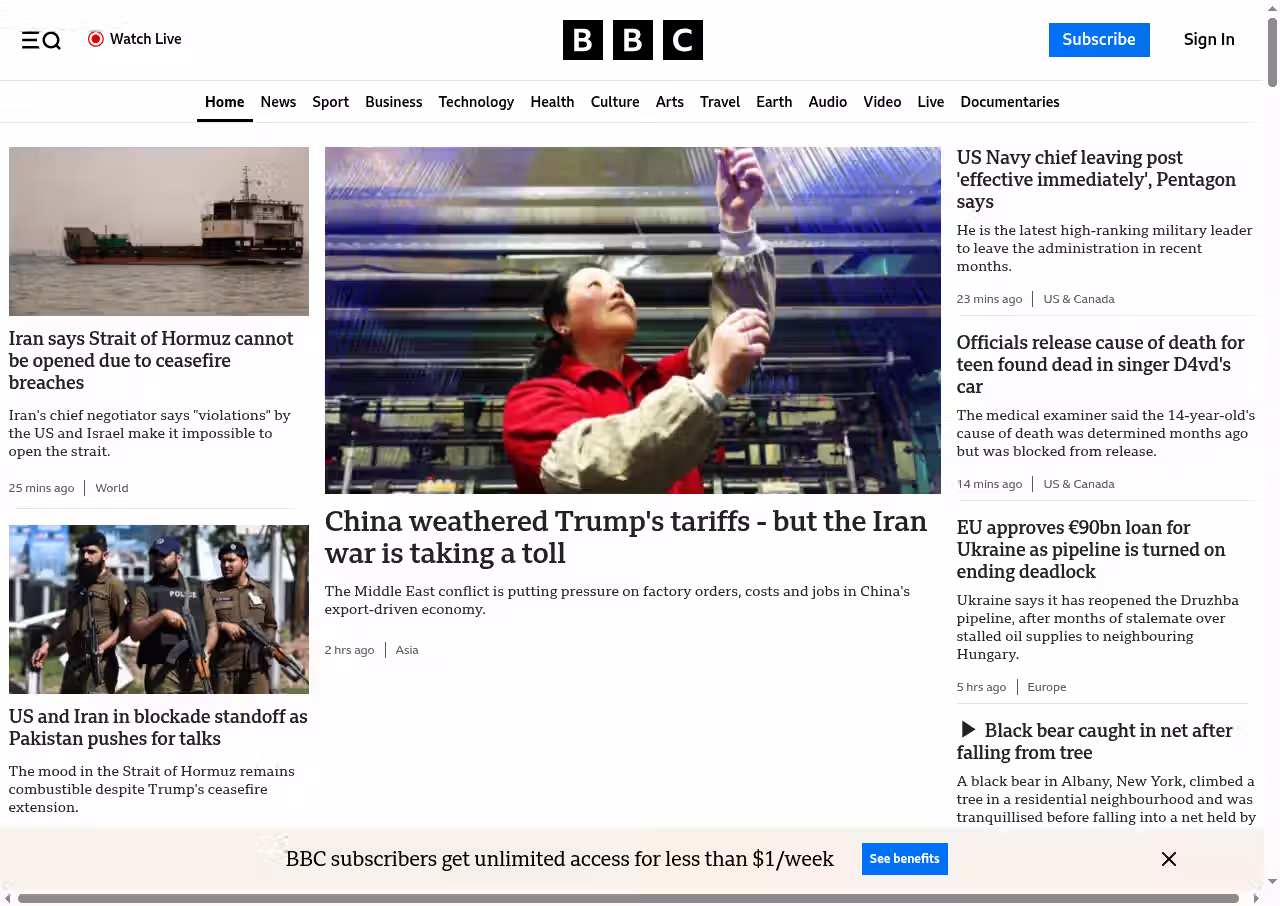1280x906 pixels.
Task: Open the China factory worker image
Action: (632, 320)
